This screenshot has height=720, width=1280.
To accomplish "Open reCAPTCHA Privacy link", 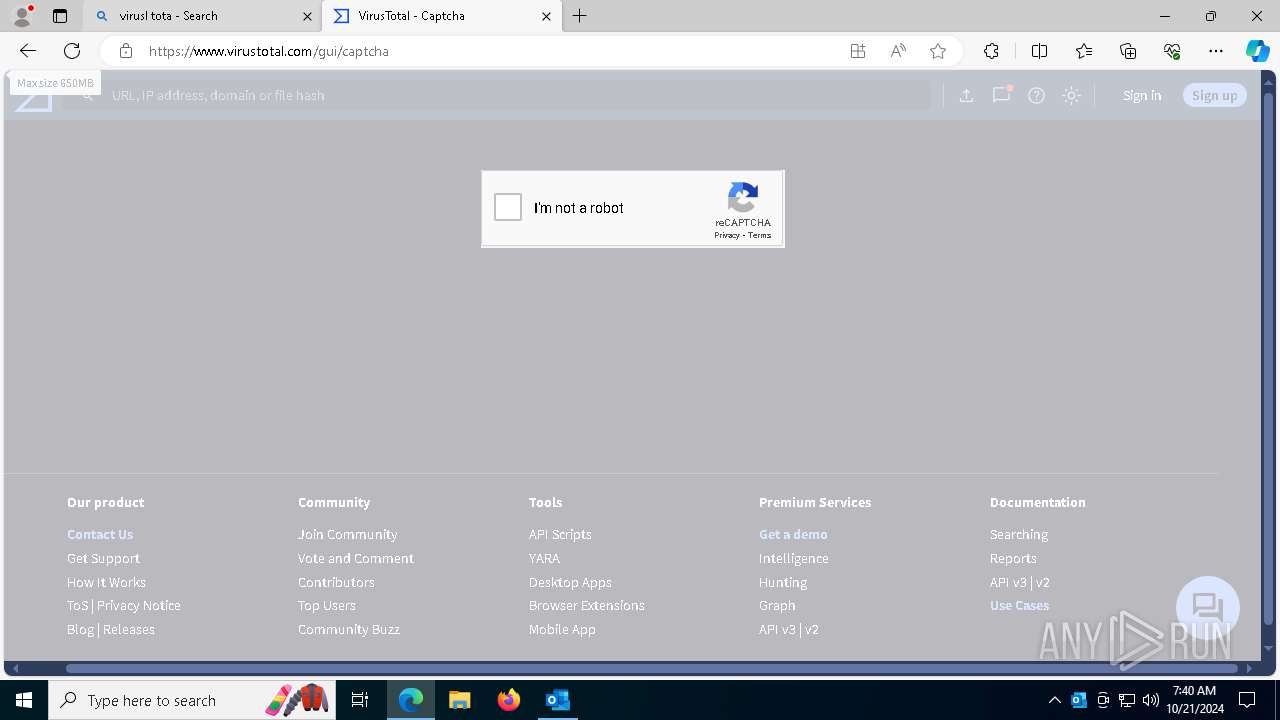I will point(727,235).
